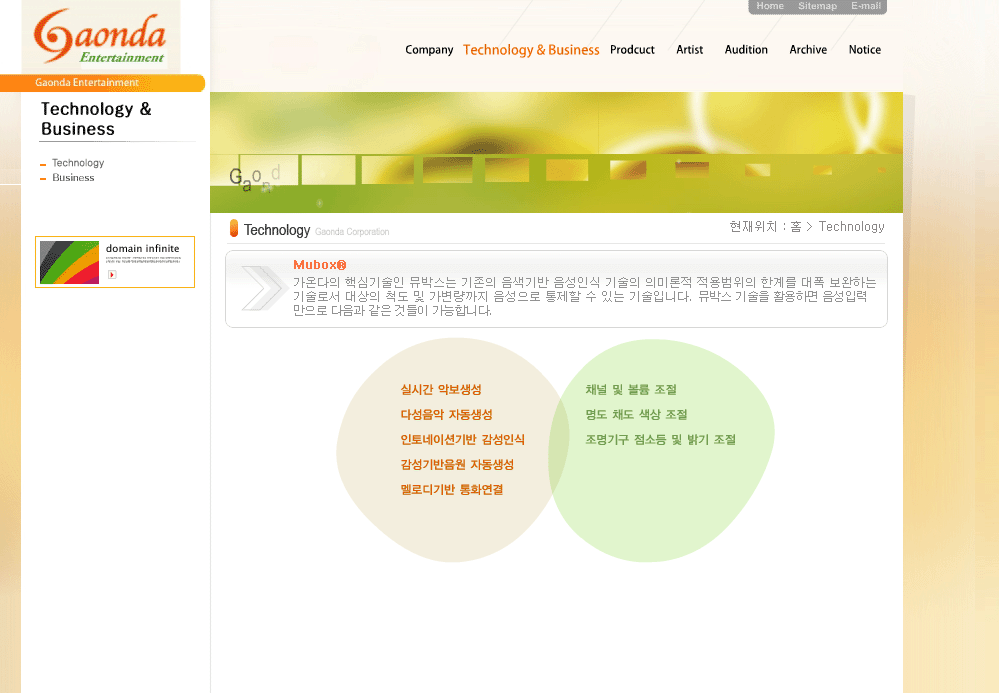Click 조명기구 점소등 및 밝기 조절 text
The image size is (999, 693).
661,439
